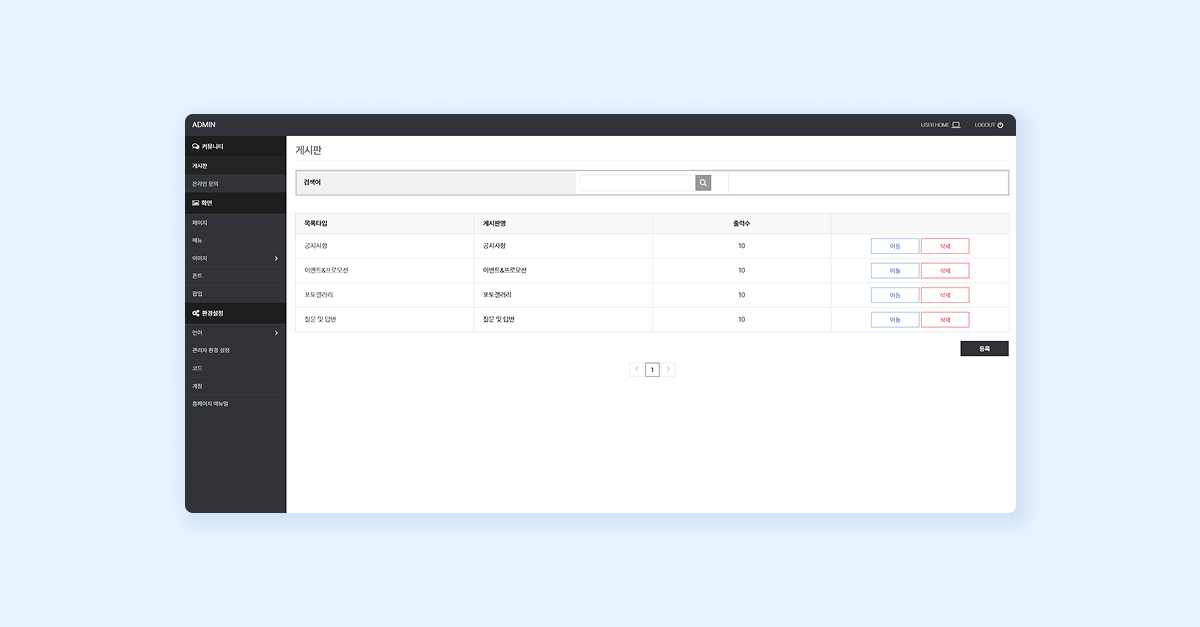Open 홈페이지 매뉴얼 in the sidebar
The height and width of the screenshot is (627, 1200).
click(236, 403)
